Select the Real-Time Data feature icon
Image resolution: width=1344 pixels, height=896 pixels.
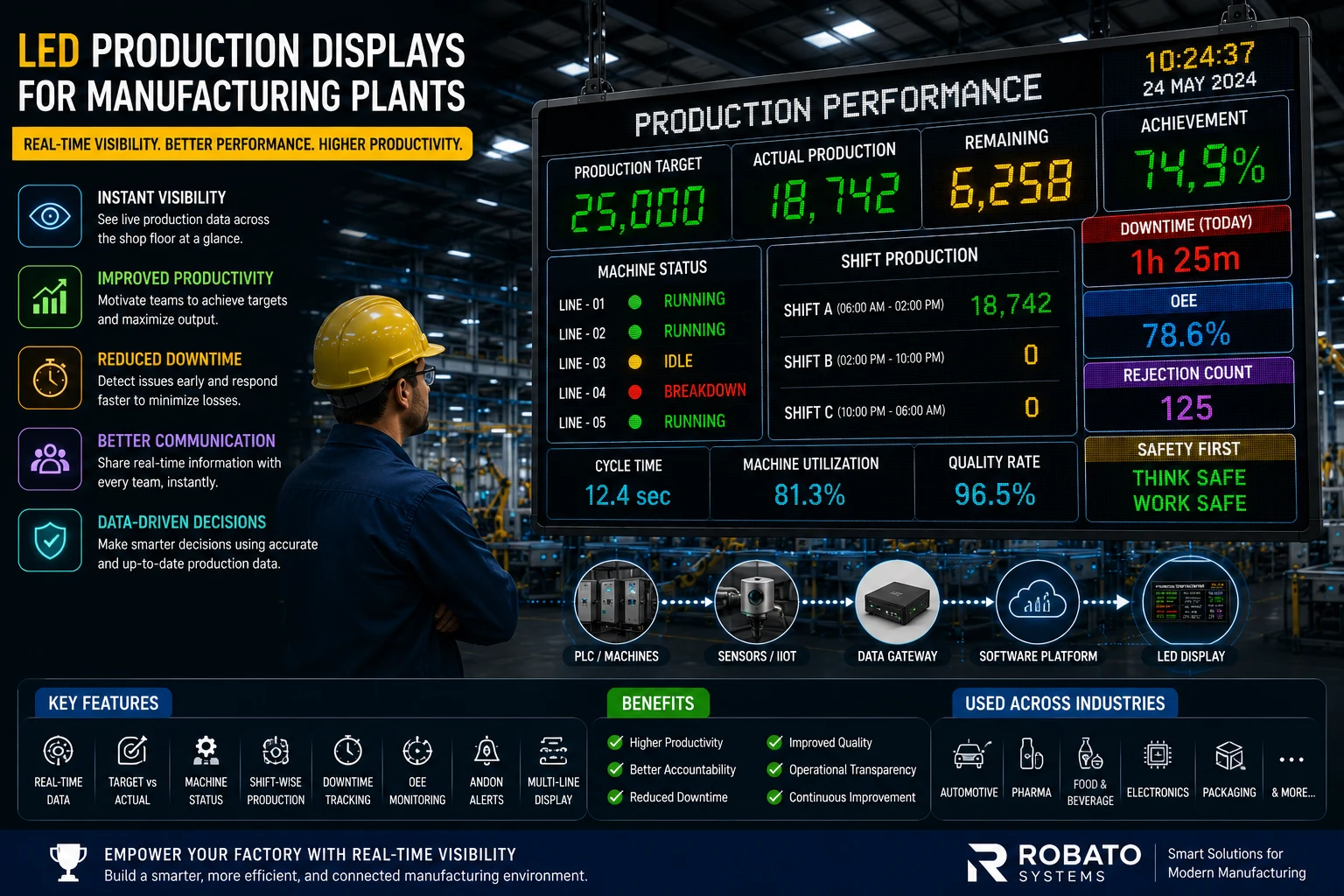tap(58, 751)
